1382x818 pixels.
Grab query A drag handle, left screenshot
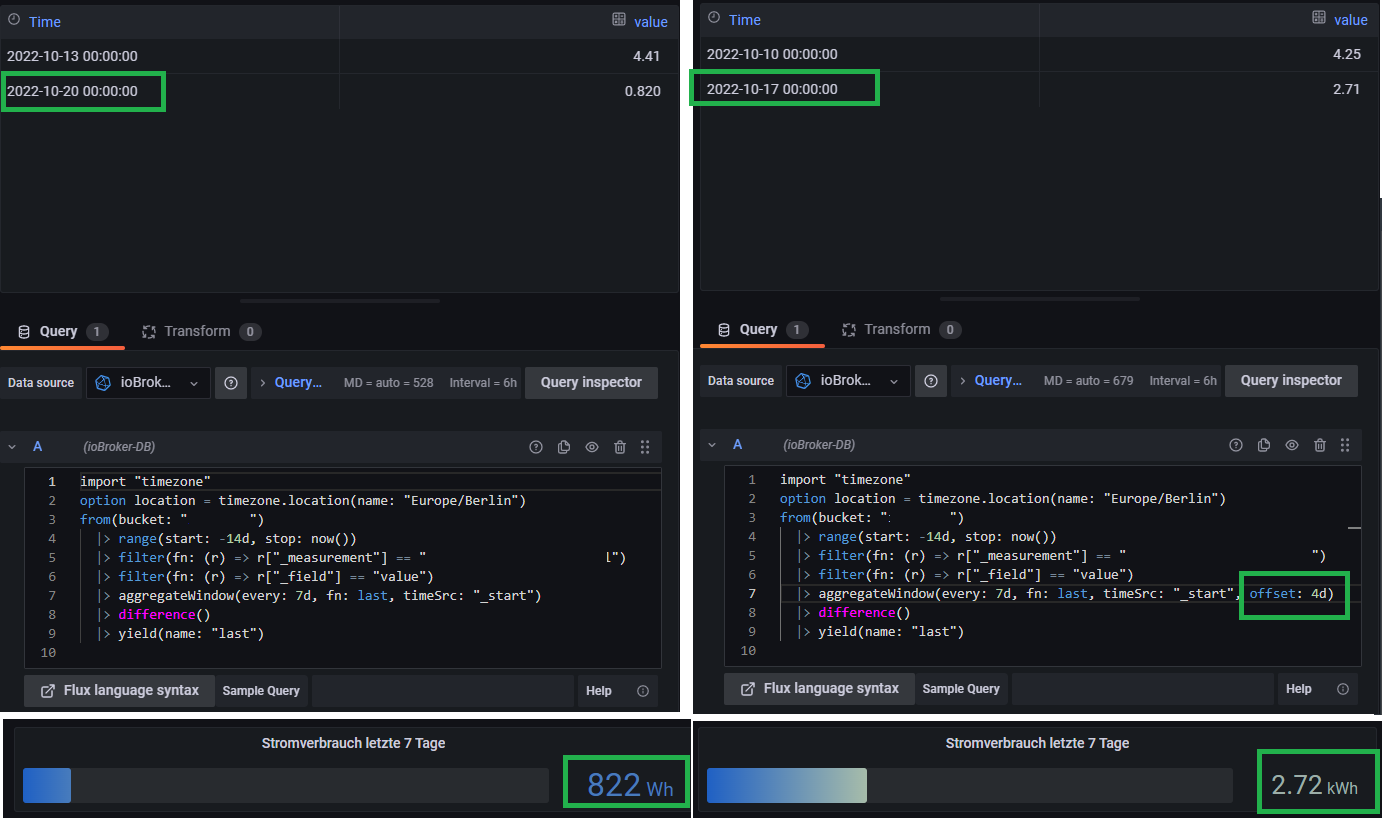coord(645,447)
